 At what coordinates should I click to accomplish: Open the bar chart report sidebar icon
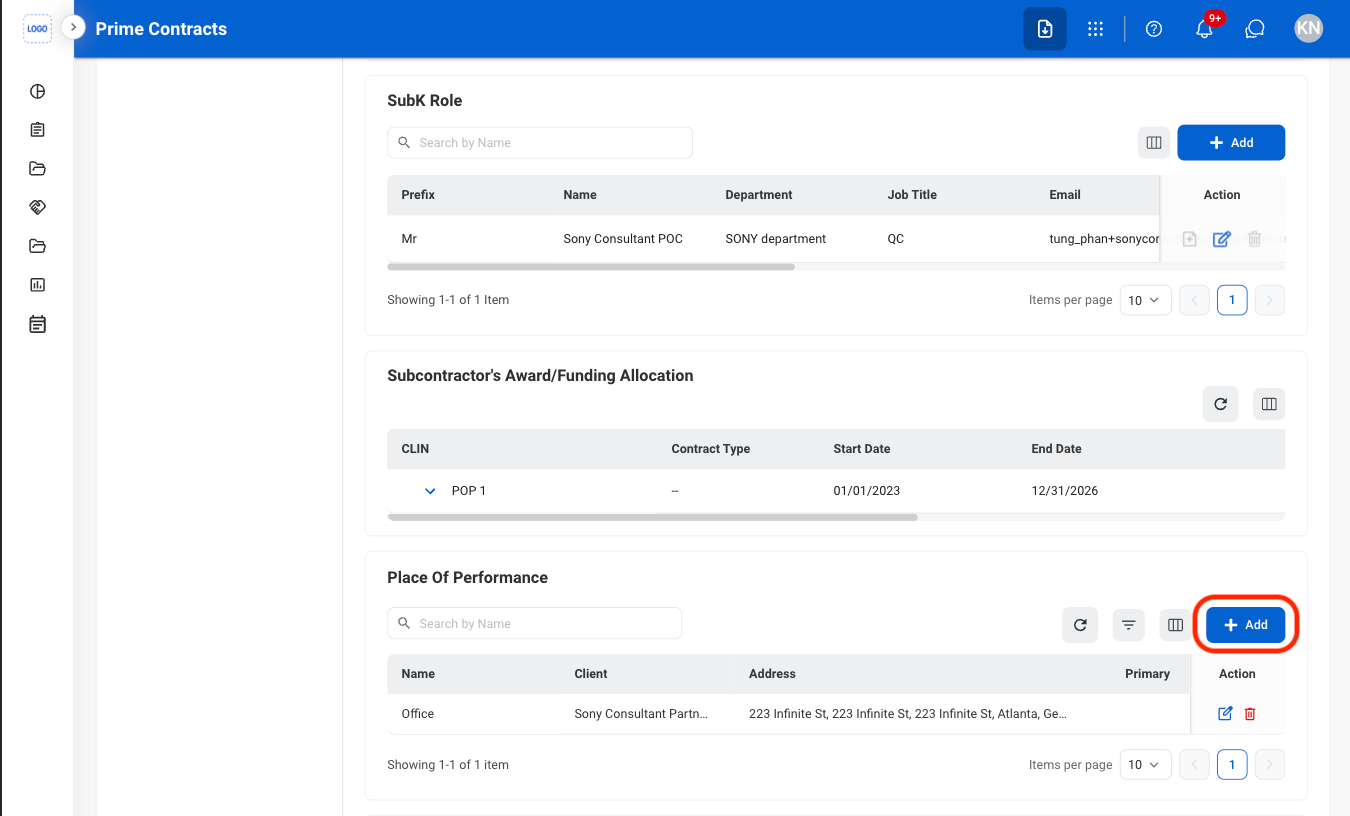click(38, 285)
